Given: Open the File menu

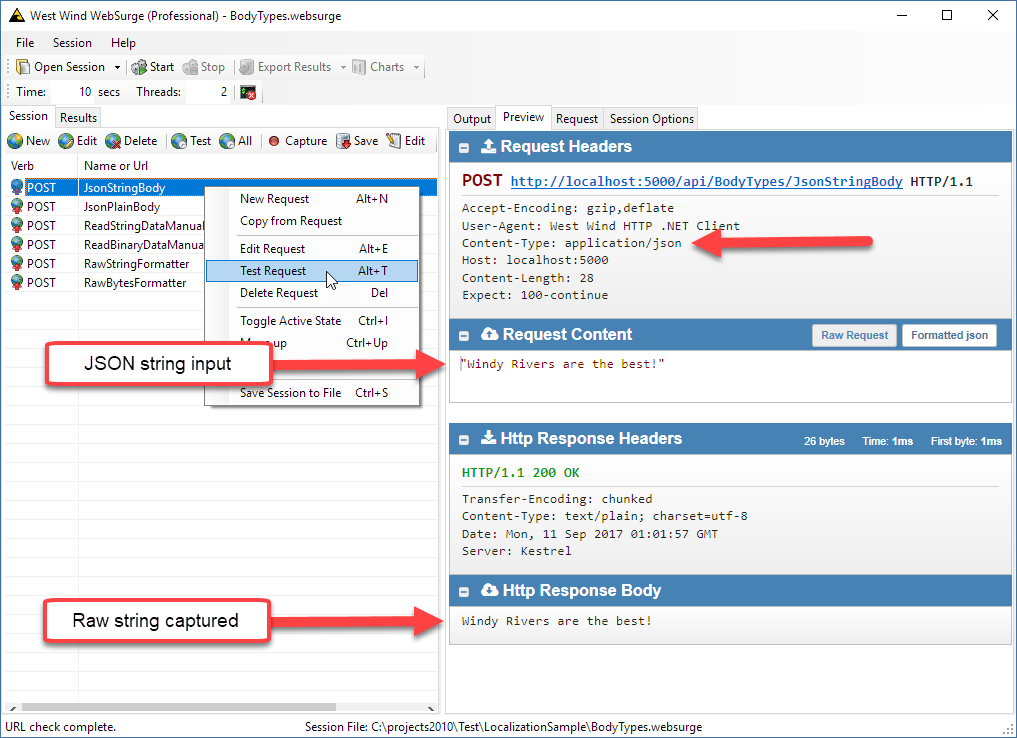Looking at the screenshot, I should click(24, 42).
